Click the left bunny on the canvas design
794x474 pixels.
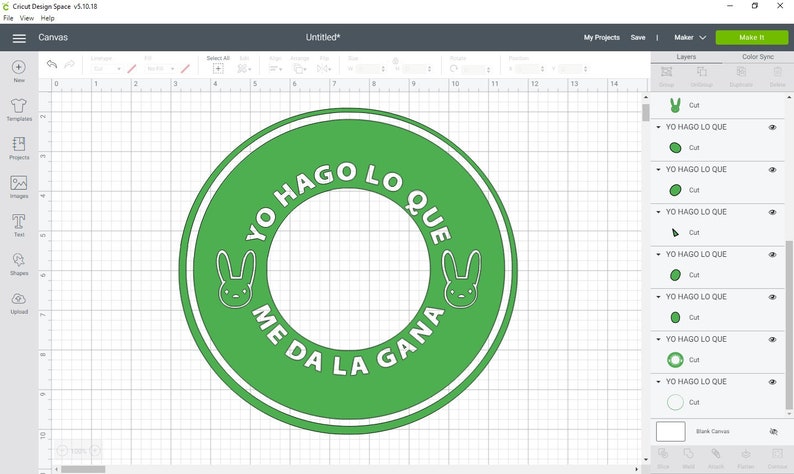click(236, 279)
